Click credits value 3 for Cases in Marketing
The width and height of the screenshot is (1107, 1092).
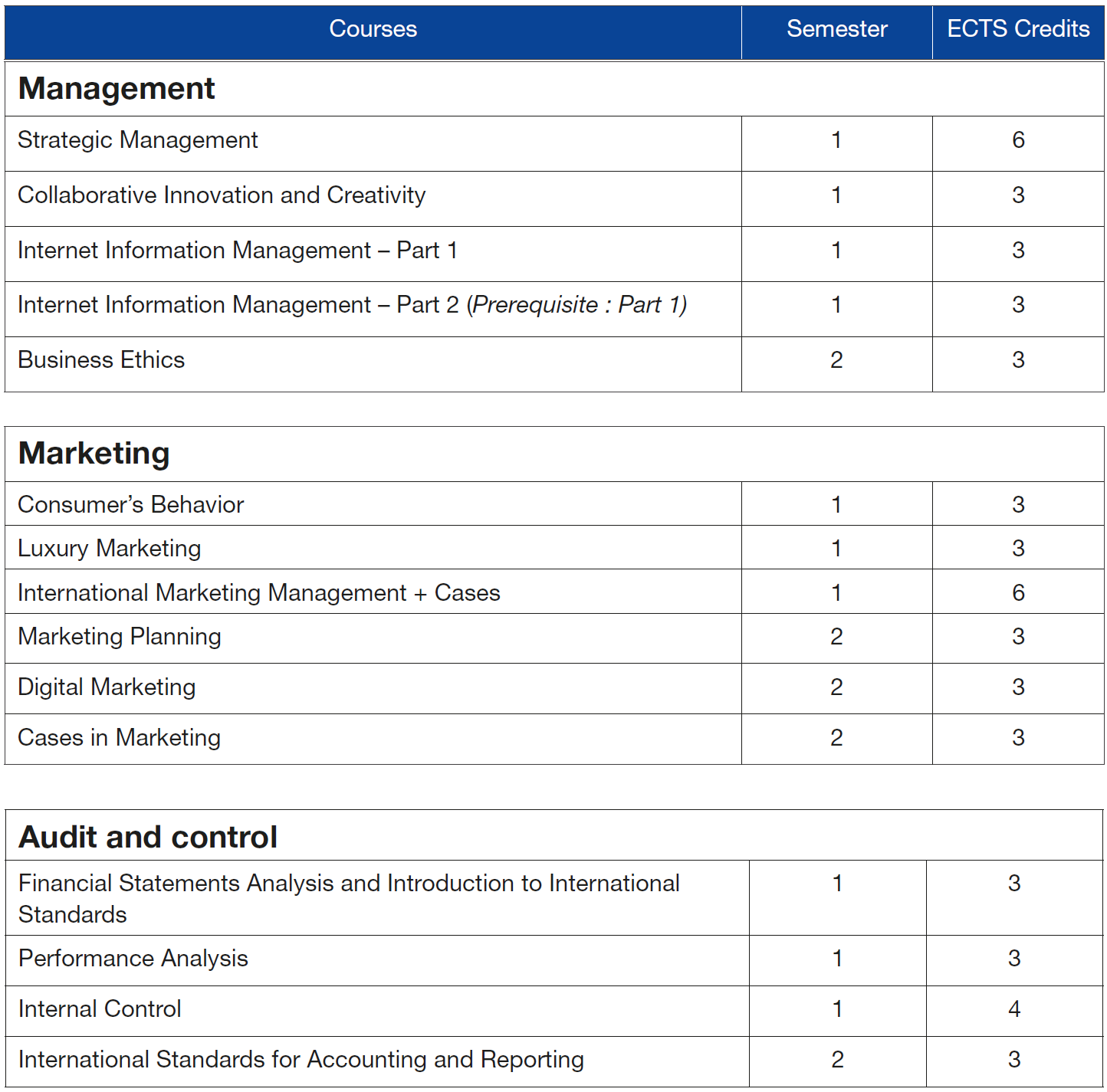[1018, 738]
